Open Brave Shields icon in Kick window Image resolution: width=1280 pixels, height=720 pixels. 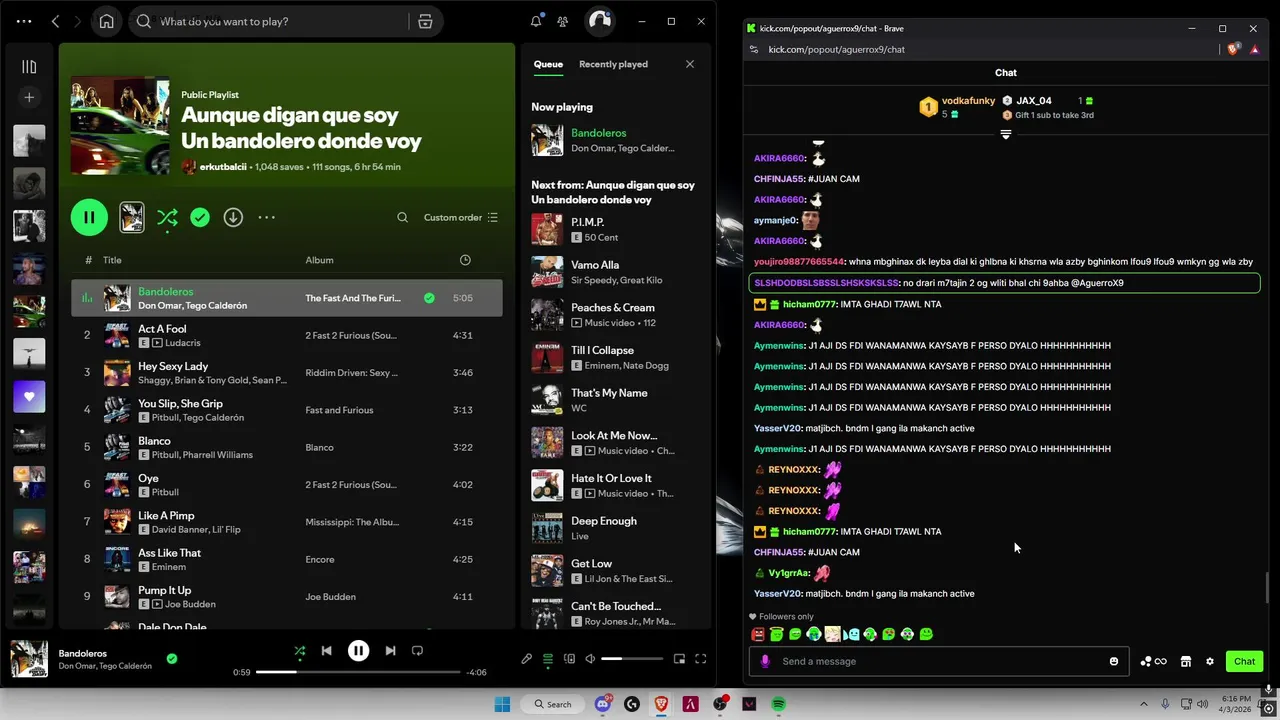coord(1234,48)
